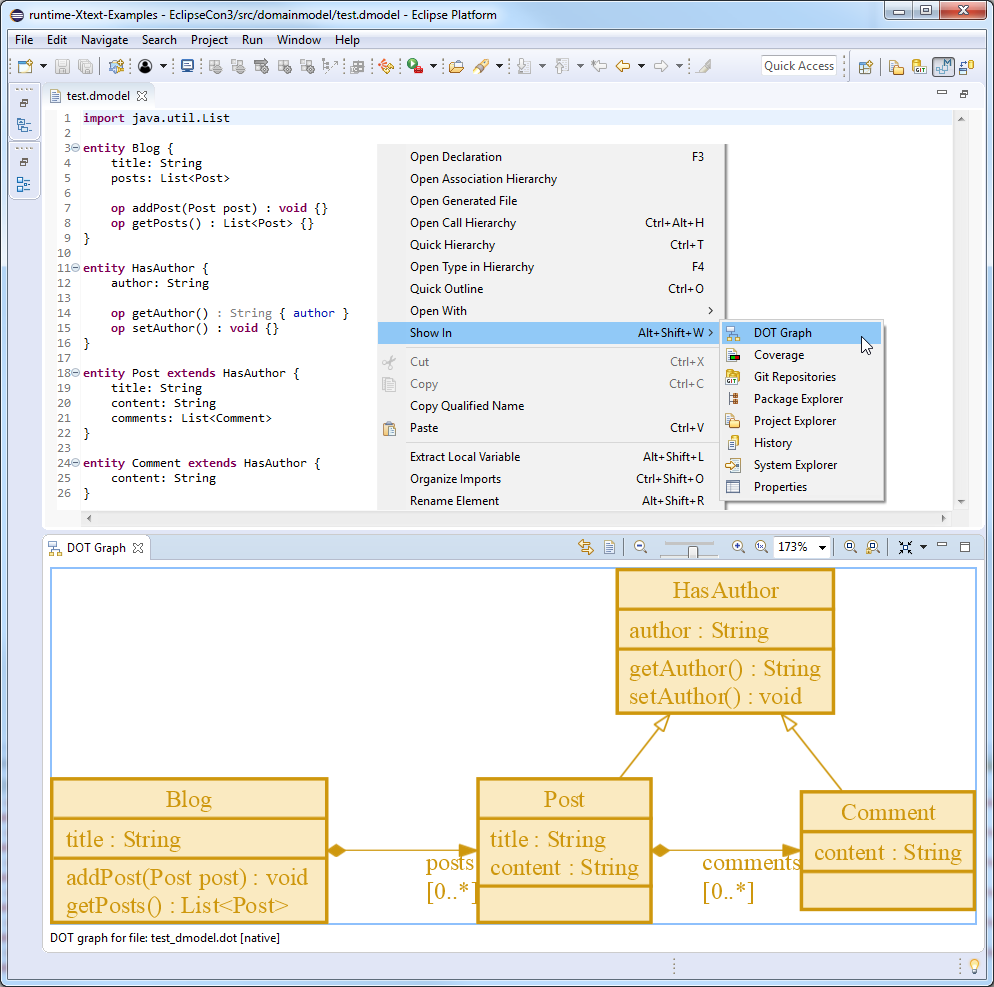Click the Save All toolbar icon
Screen dimensions: 994x987
(85, 66)
